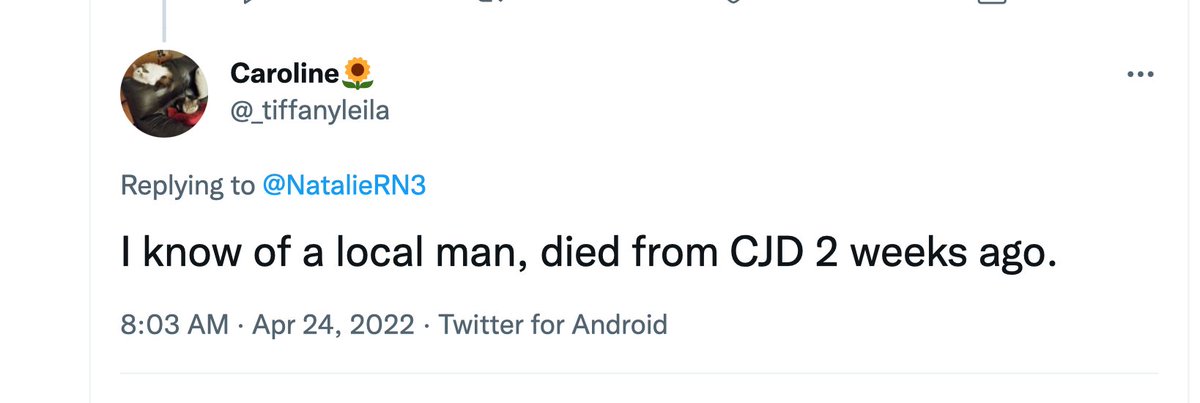Open the @NatalieRN3 mention link

click(x=345, y=186)
